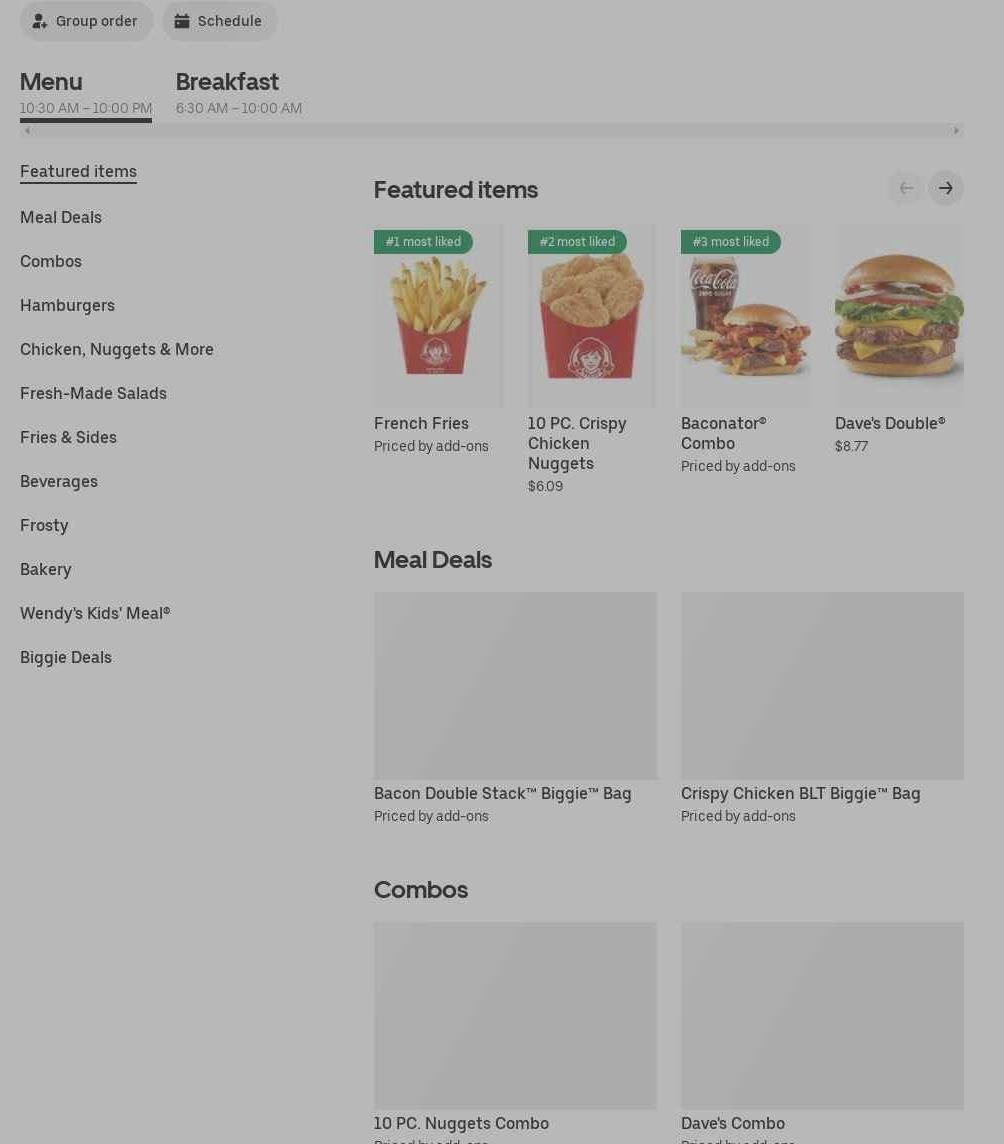
Task: Open Crispy Chicken BLT Biggie Bag
Action: (x=822, y=709)
